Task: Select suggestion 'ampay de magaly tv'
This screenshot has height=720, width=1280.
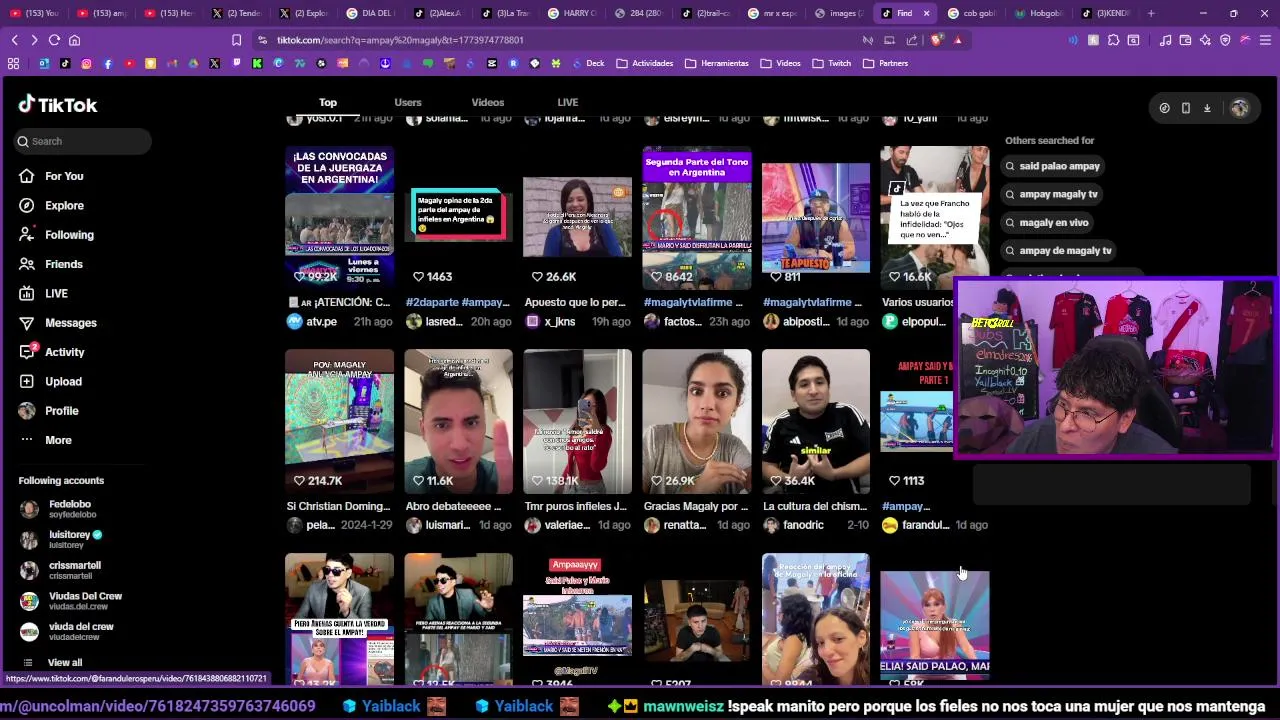Action: [x=1058, y=250]
